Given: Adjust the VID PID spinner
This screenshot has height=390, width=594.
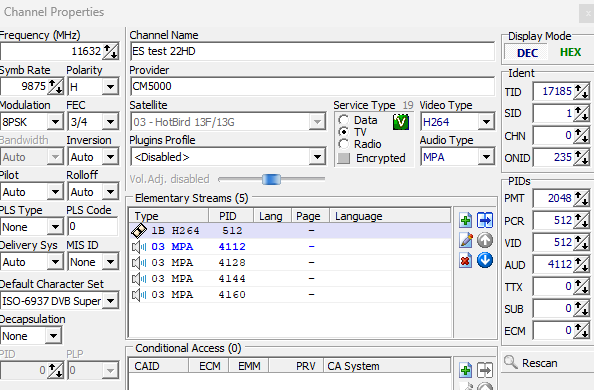Looking at the screenshot, I should (x=581, y=243).
